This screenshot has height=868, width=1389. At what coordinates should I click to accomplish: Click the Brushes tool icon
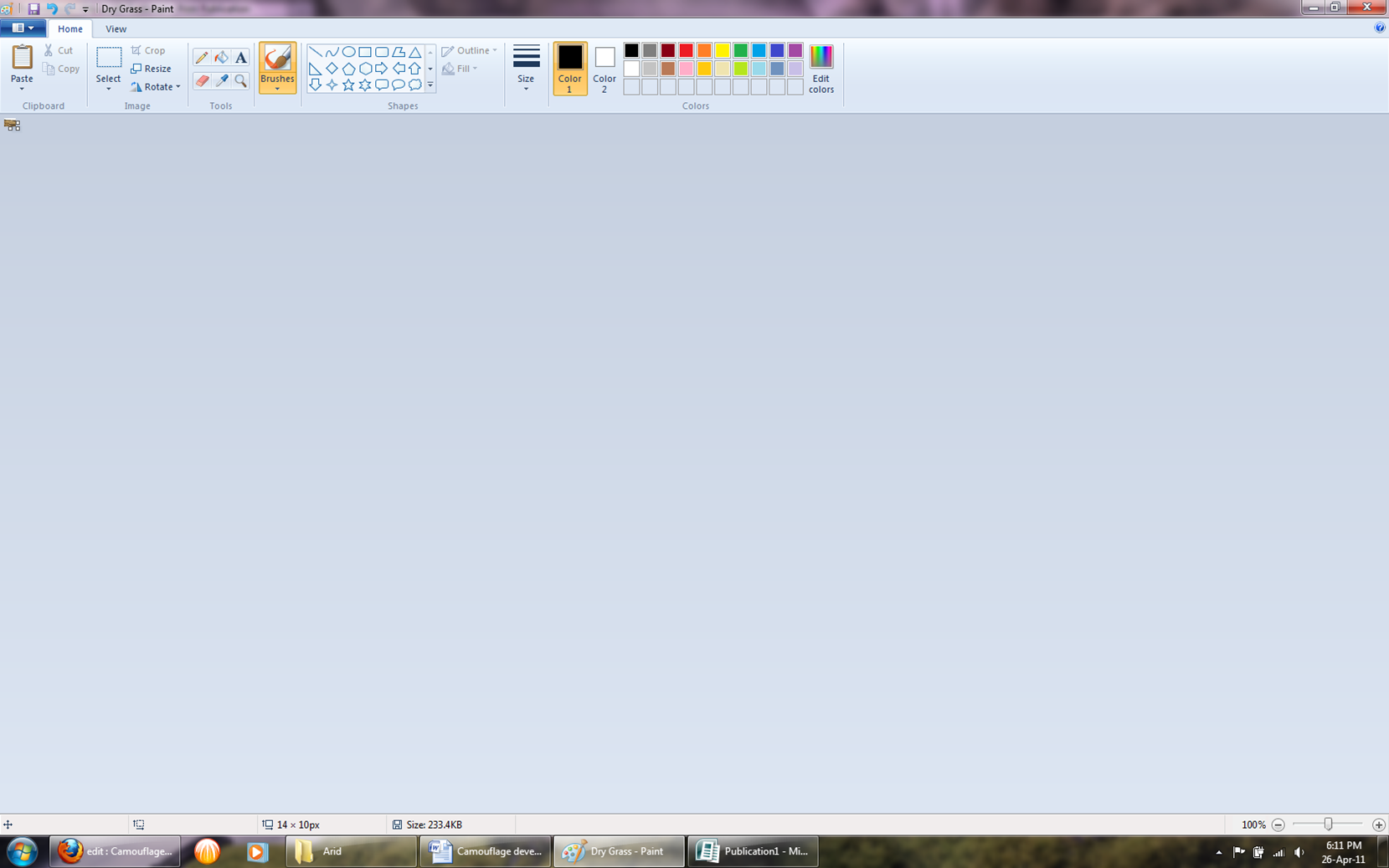[x=277, y=58]
